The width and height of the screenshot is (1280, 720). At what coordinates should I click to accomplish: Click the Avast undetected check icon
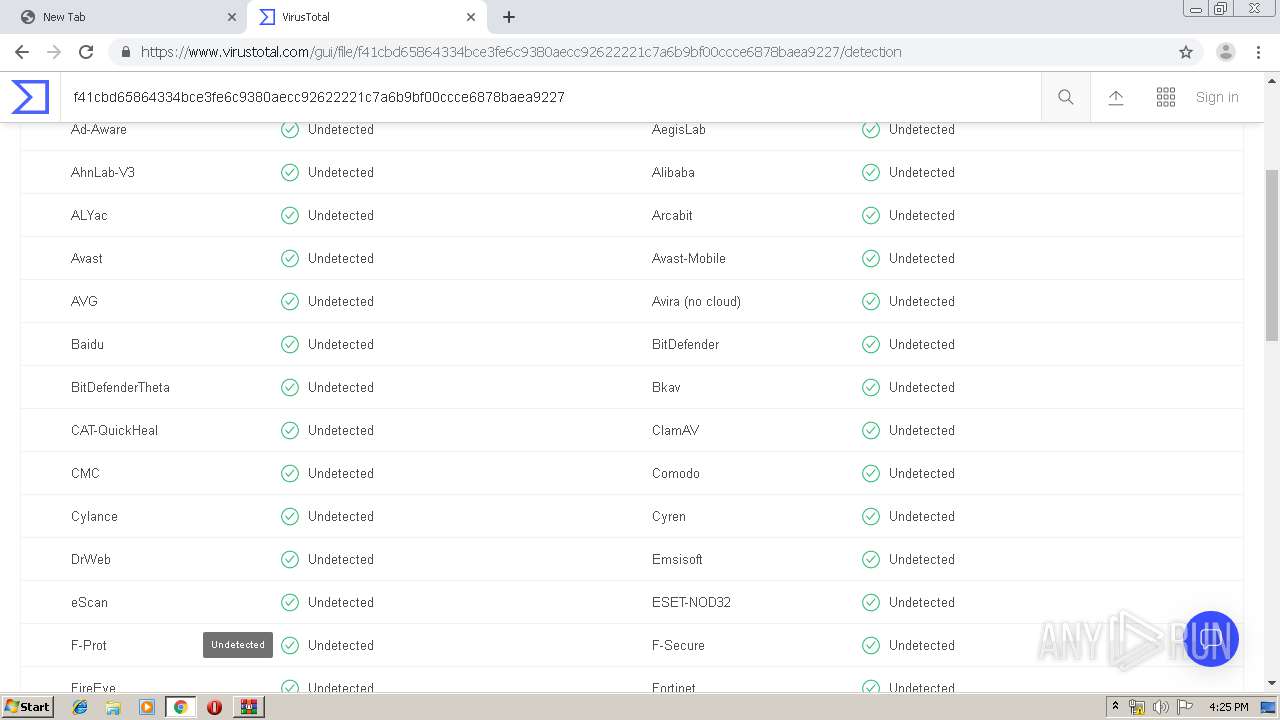click(x=290, y=258)
